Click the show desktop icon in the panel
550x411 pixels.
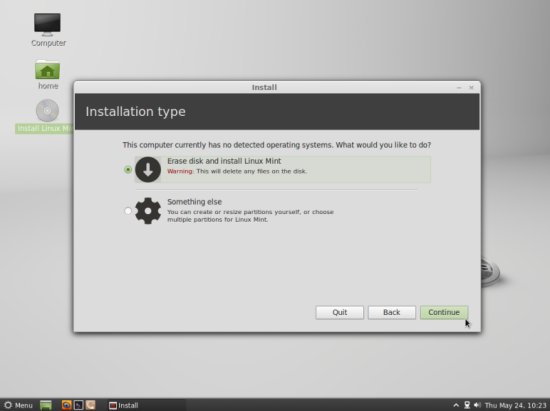[x=46, y=405]
